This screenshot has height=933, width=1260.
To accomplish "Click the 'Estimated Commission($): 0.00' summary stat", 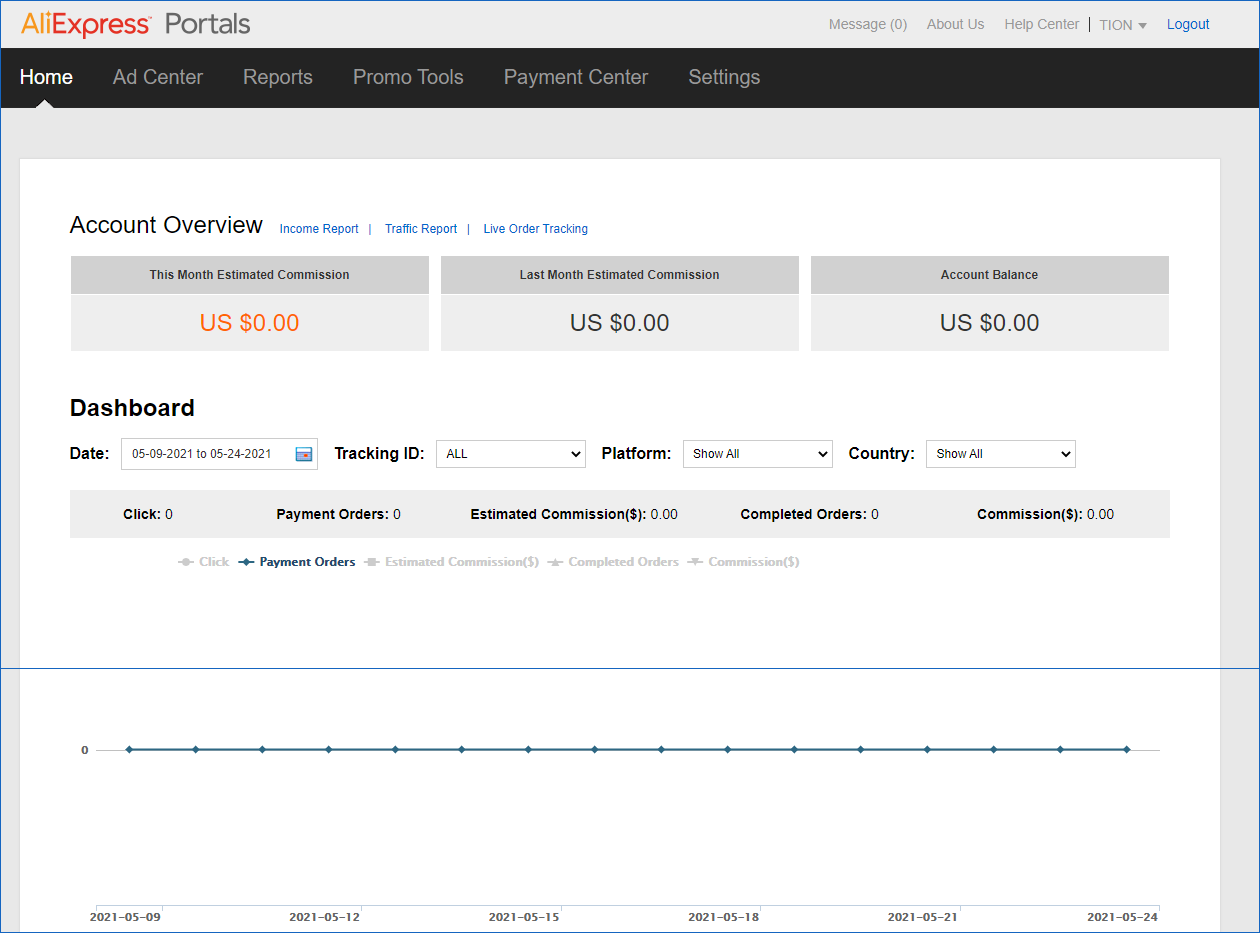I will pyautogui.click(x=574, y=514).
